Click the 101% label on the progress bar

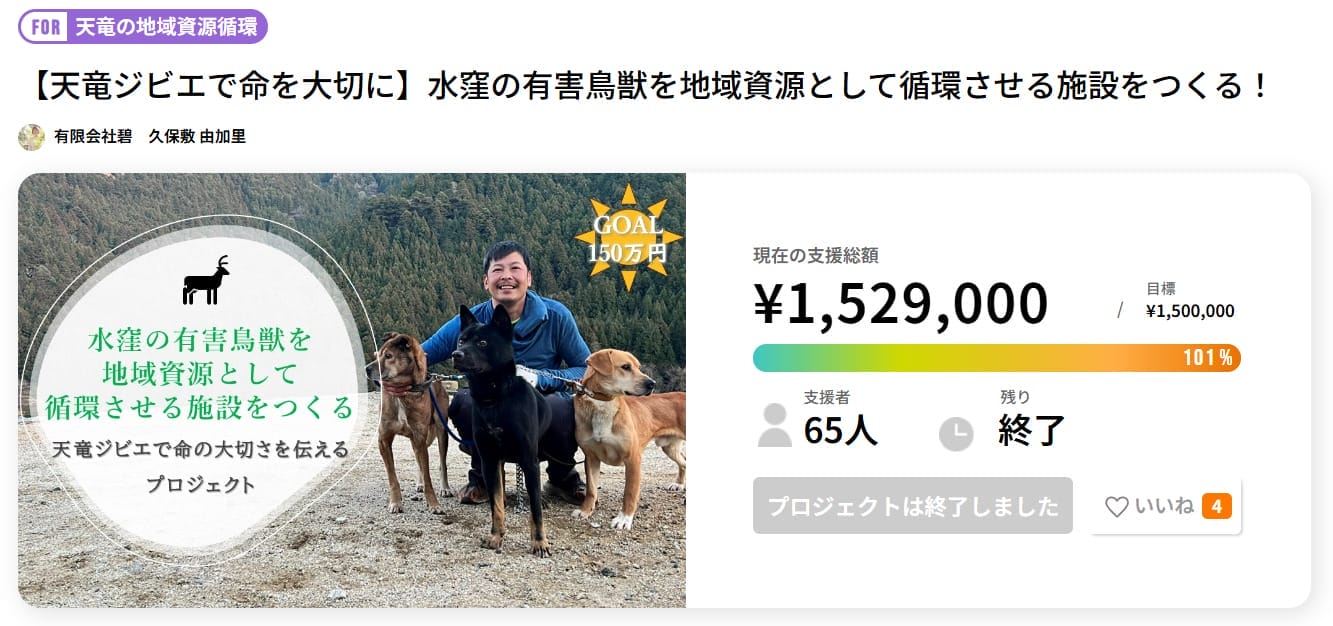pos(1207,358)
